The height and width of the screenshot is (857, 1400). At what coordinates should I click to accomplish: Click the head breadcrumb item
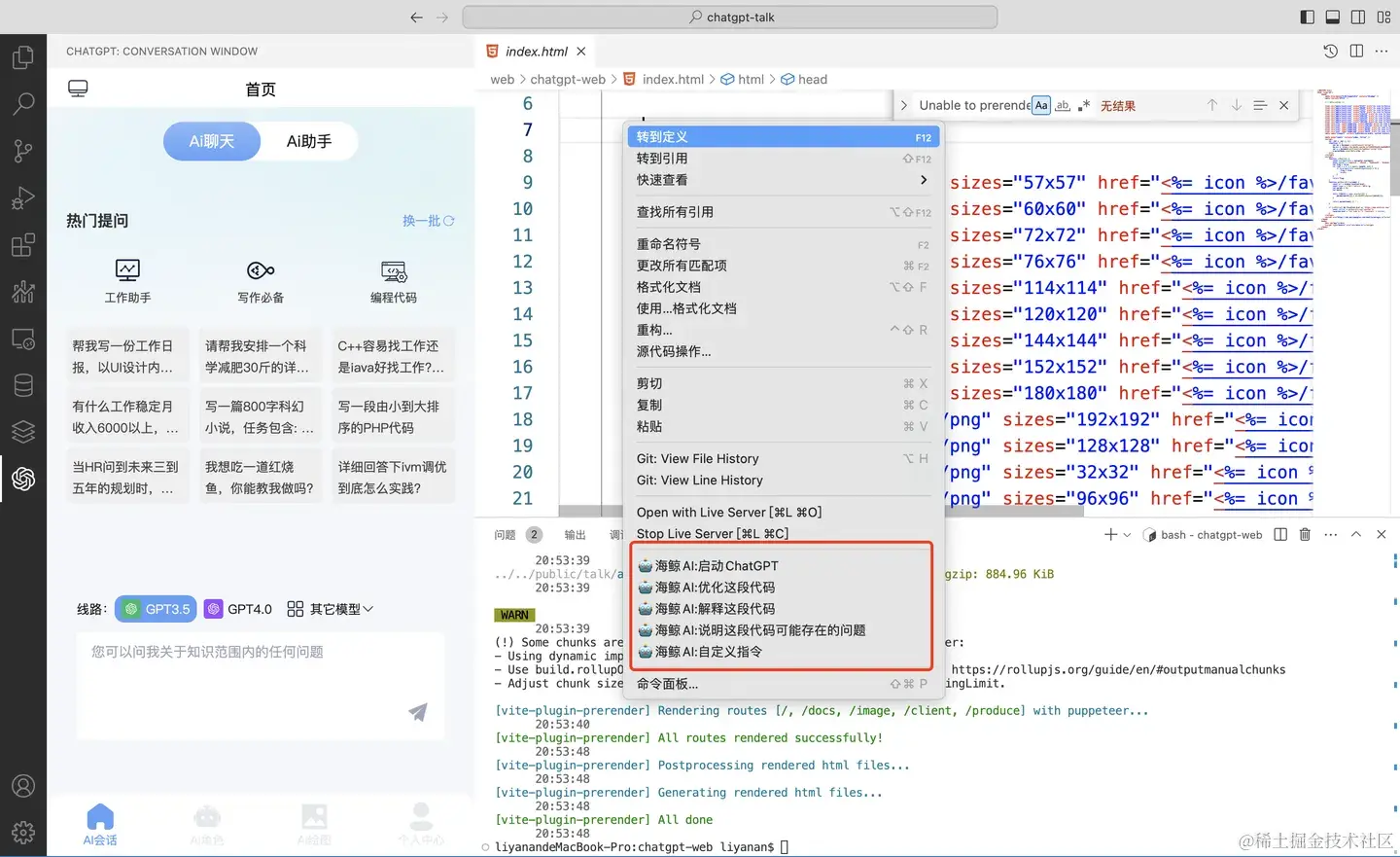(804, 80)
